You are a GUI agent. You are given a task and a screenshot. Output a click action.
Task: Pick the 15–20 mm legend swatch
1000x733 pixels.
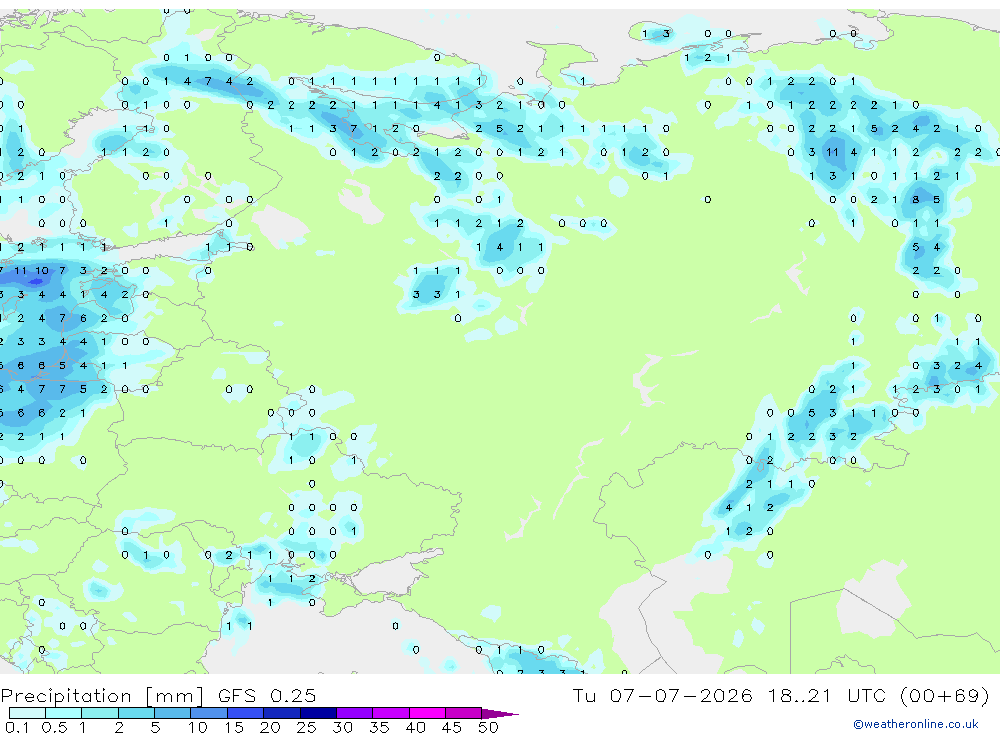pyautogui.click(x=246, y=713)
